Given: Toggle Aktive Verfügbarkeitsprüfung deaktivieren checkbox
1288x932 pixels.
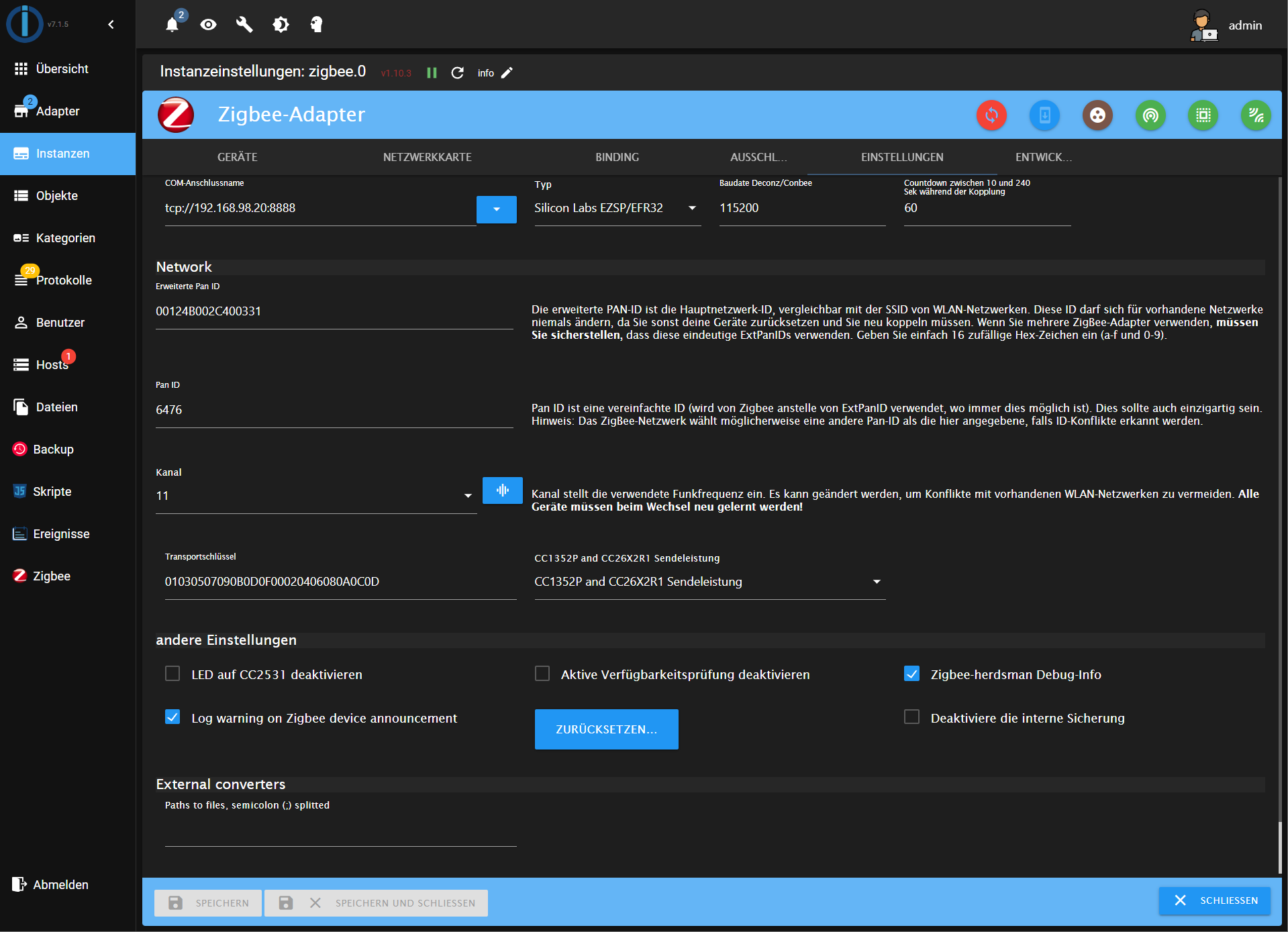Looking at the screenshot, I should click(542, 674).
